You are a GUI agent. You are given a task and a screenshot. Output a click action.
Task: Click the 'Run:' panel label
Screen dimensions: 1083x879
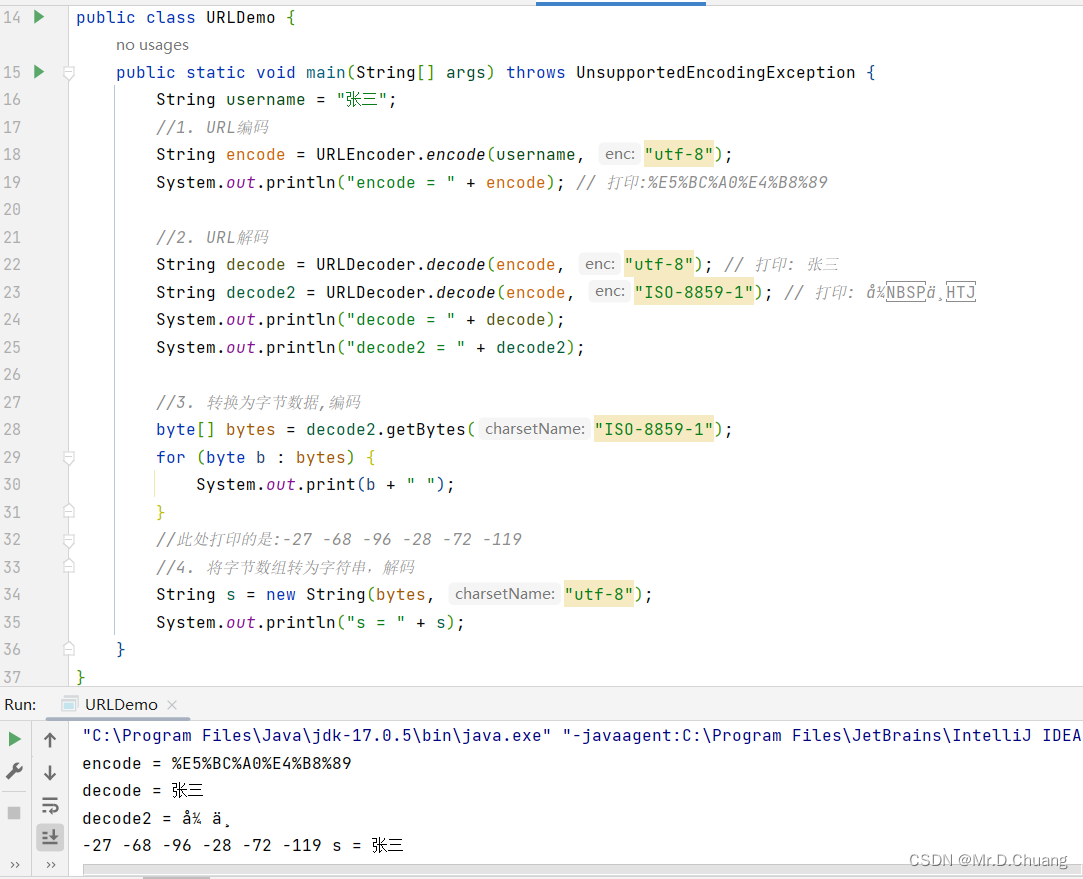[20, 705]
